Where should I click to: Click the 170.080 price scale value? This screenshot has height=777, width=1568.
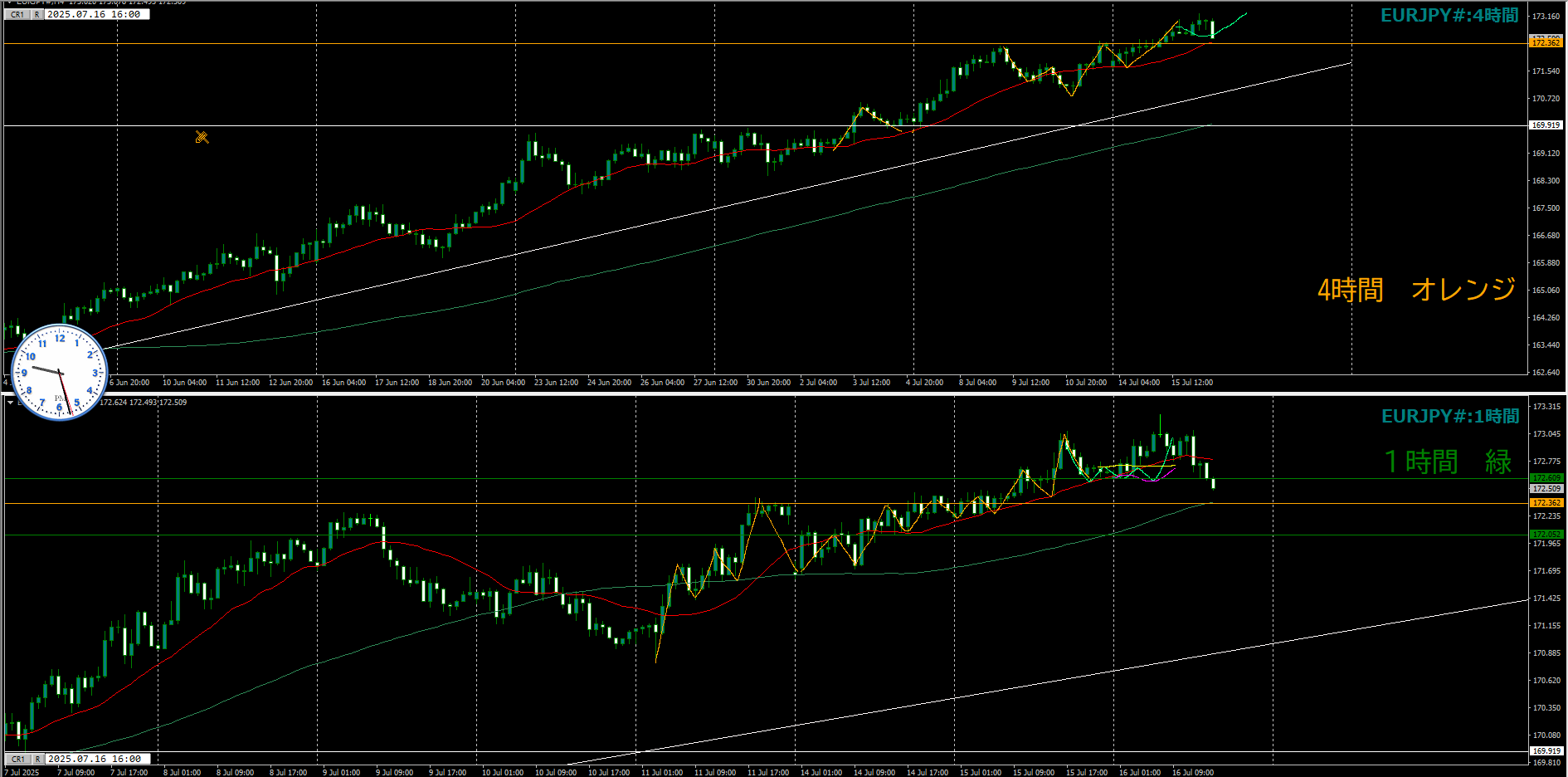[1546, 735]
